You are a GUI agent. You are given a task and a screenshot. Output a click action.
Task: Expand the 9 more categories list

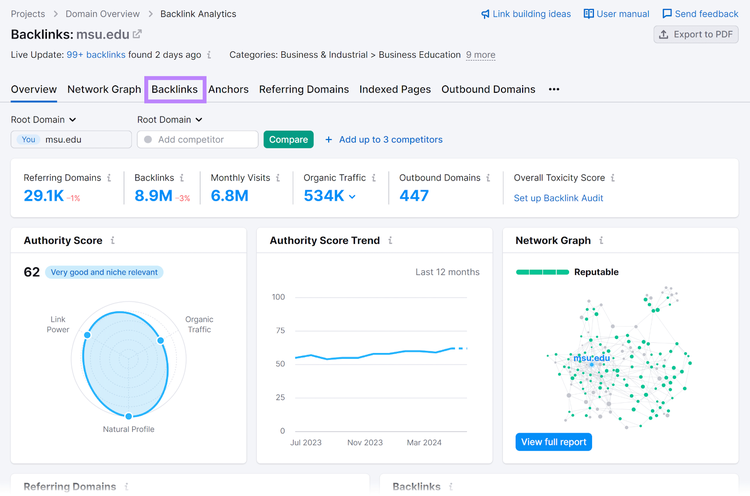pyautogui.click(x=481, y=55)
